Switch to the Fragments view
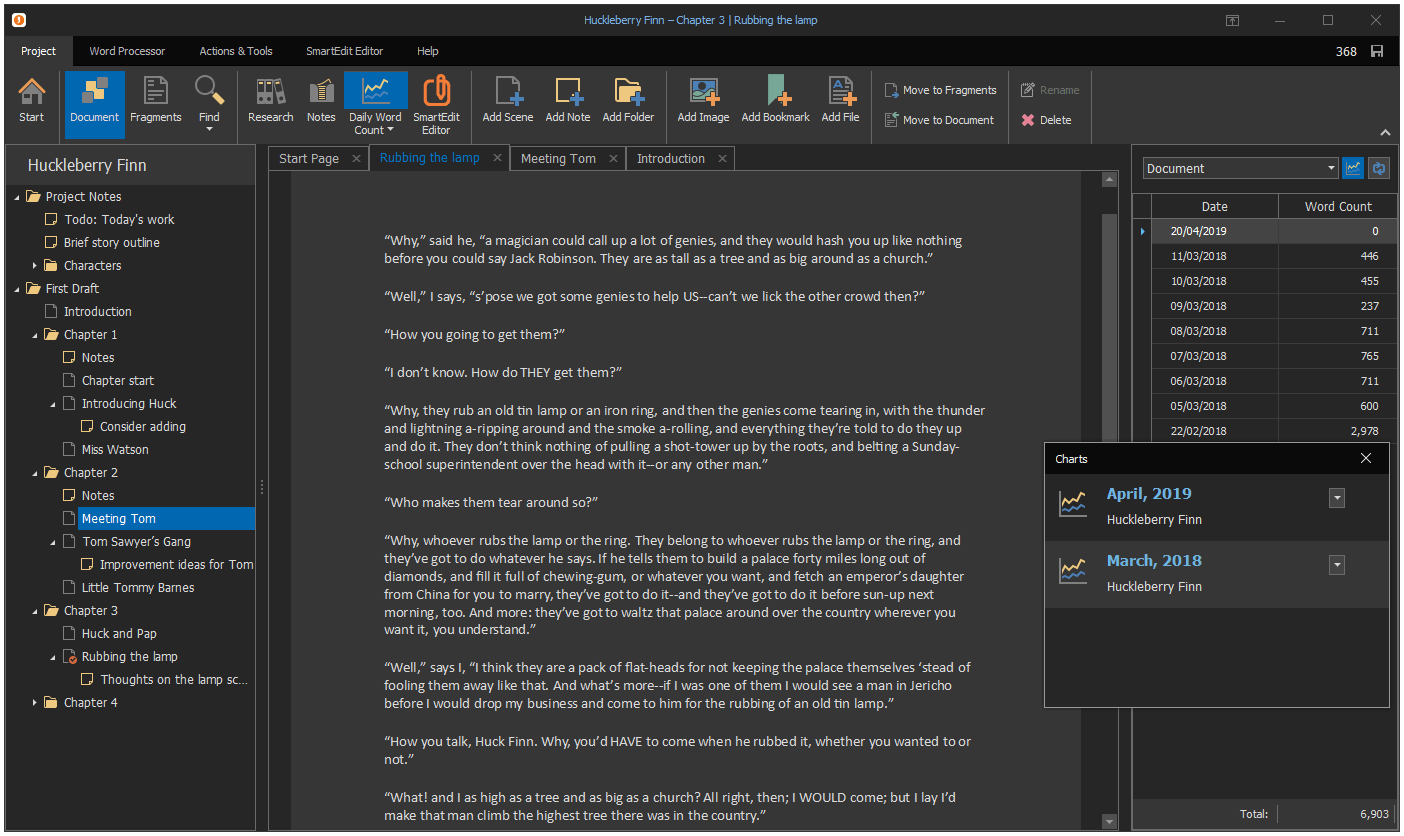1404x836 pixels. 155,100
